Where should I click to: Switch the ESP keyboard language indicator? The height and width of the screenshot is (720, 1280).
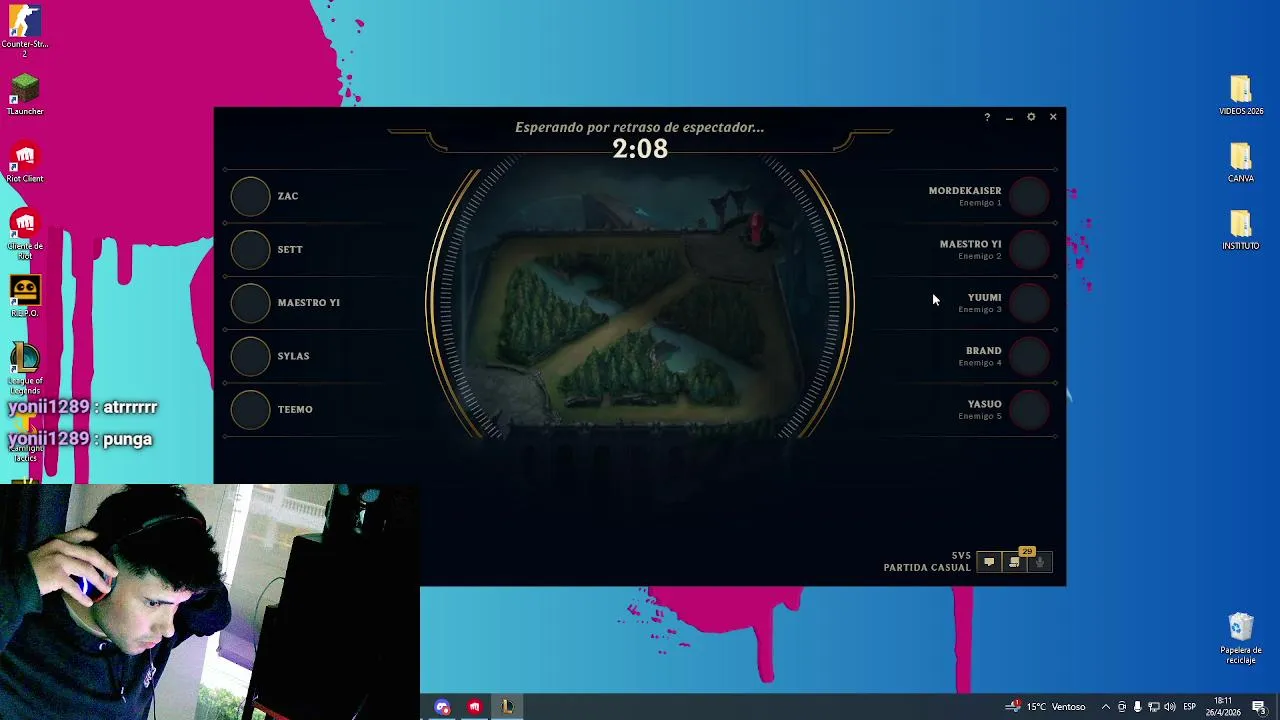(x=1189, y=707)
